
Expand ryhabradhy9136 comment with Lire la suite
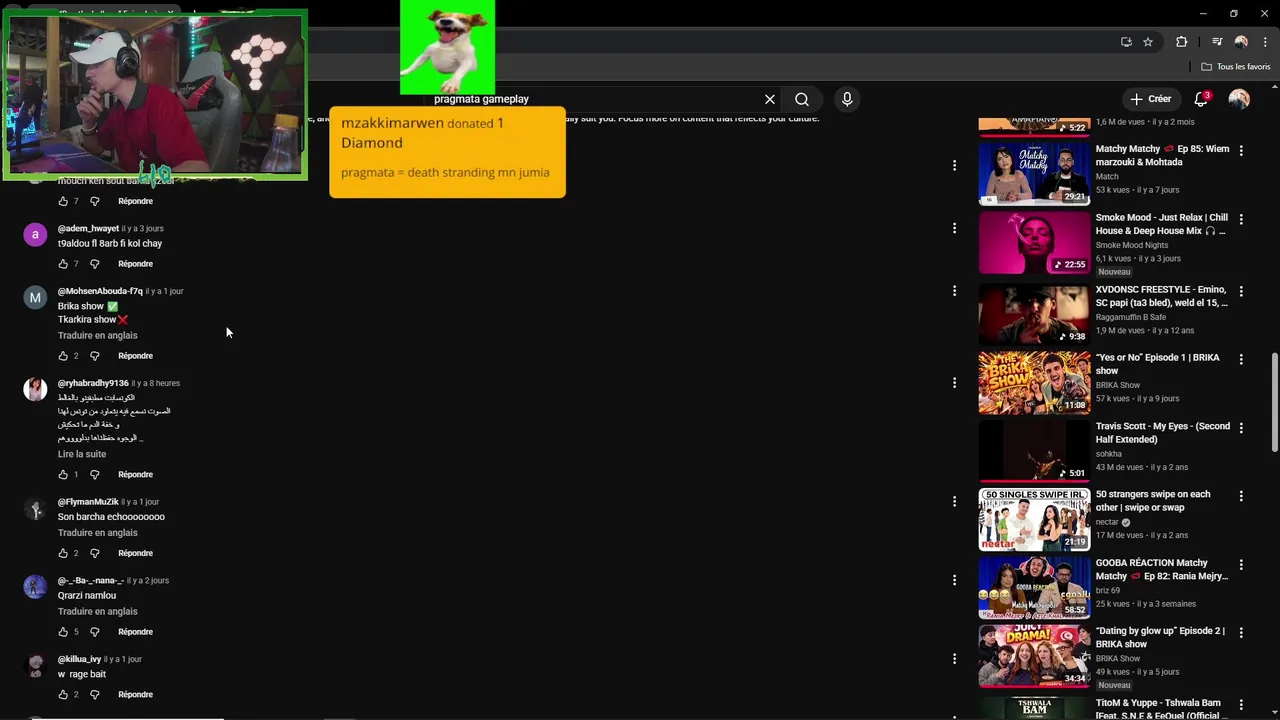tap(82, 454)
